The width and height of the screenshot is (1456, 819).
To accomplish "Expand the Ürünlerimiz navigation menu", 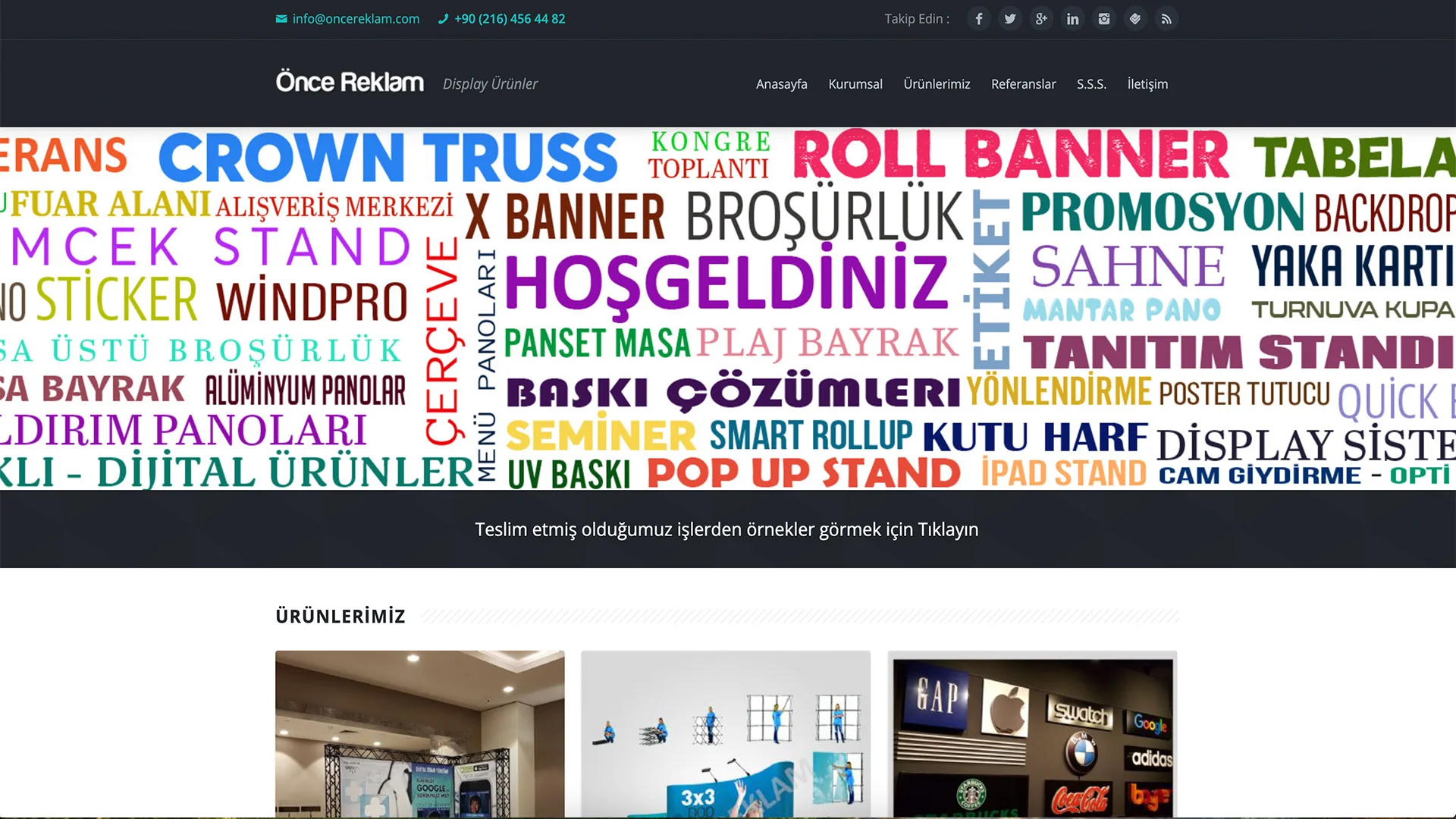I will click(937, 84).
